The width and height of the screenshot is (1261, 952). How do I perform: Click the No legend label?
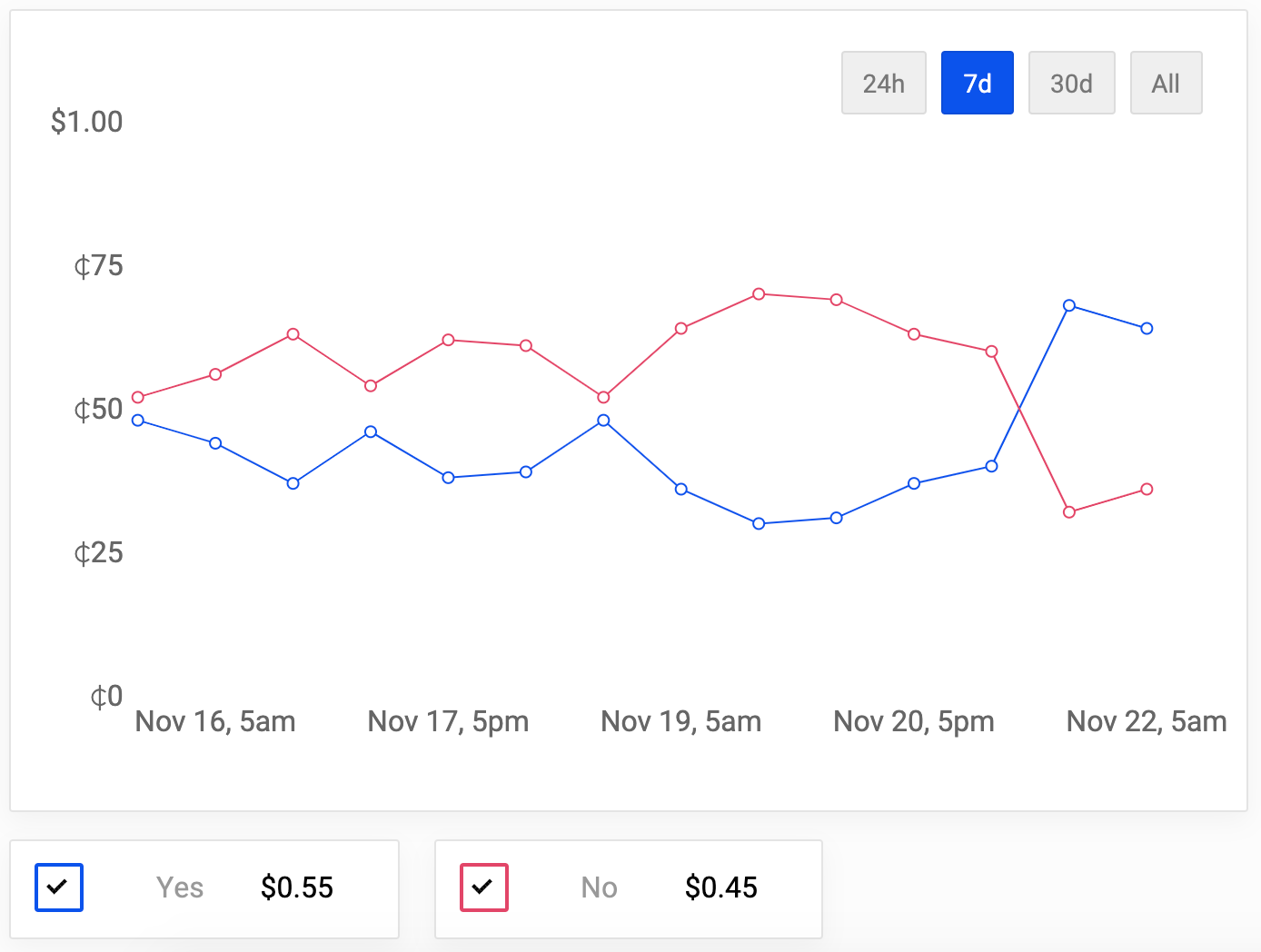pyautogui.click(x=599, y=888)
